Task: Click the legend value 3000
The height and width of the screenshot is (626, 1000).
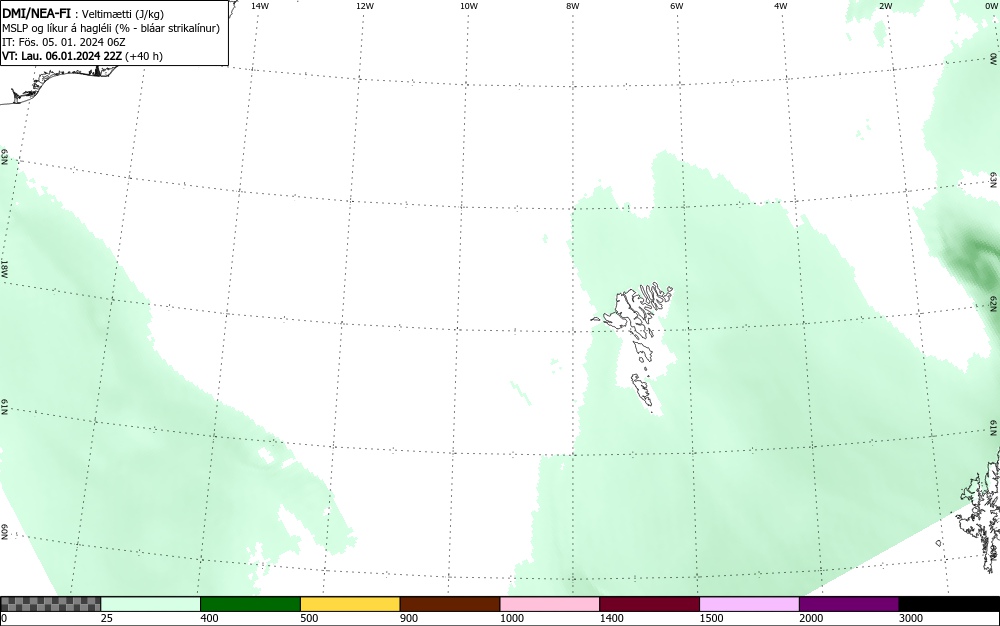Action: point(911,618)
